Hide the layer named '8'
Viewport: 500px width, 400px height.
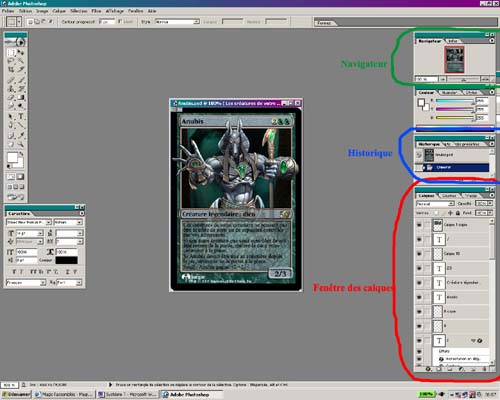[419, 326]
